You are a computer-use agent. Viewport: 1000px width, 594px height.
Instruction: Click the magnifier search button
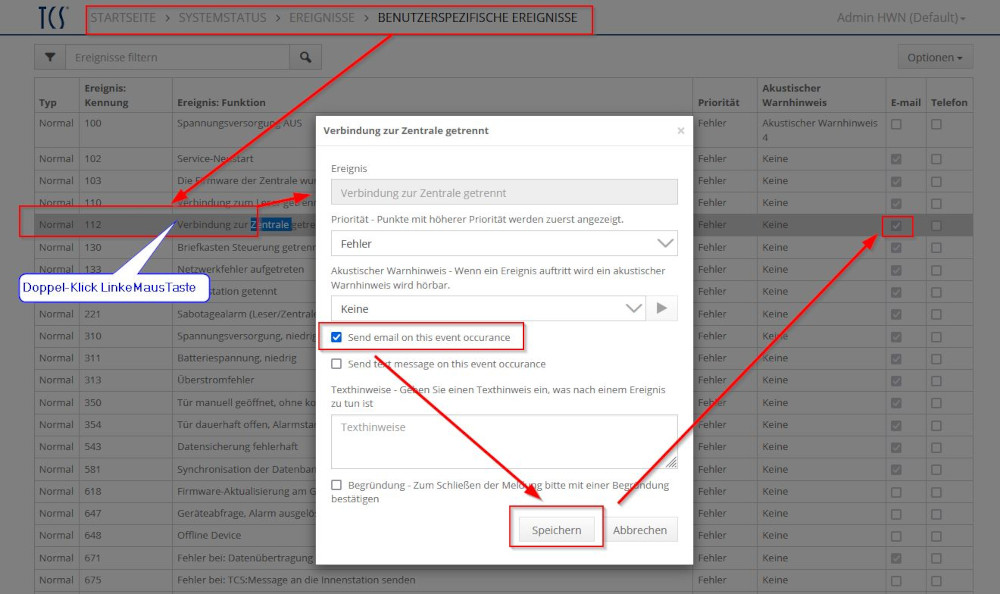pyautogui.click(x=306, y=58)
